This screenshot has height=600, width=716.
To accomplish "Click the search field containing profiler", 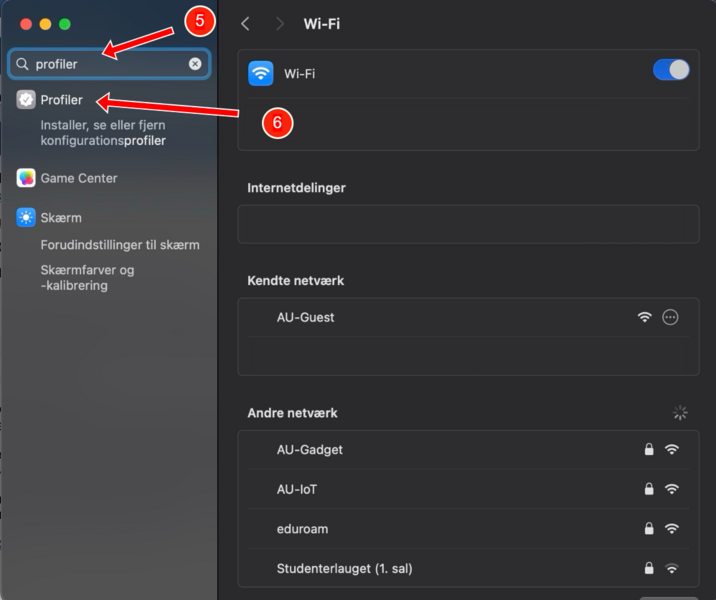I will pos(110,64).
